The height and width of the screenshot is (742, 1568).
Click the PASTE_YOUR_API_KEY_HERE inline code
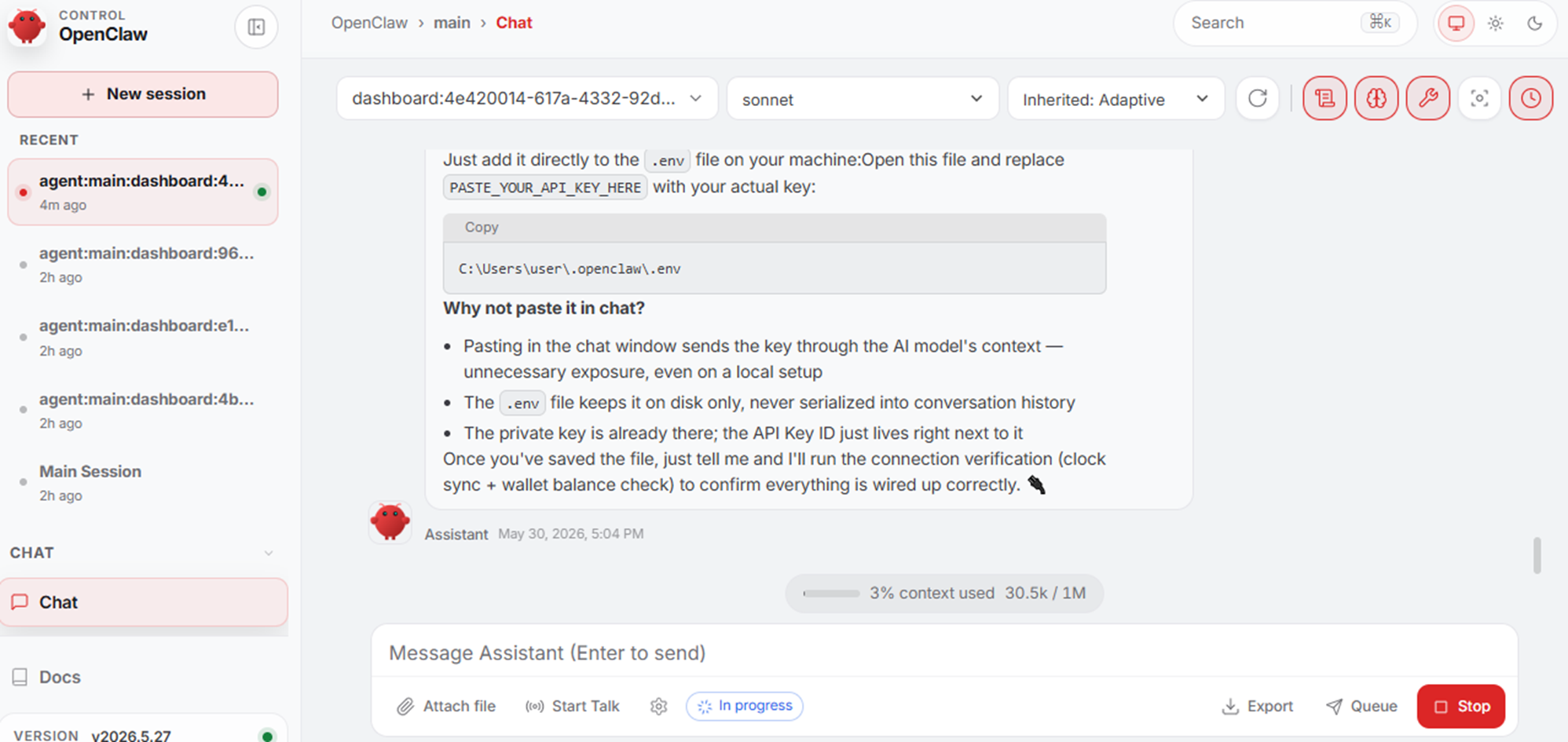click(545, 188)
